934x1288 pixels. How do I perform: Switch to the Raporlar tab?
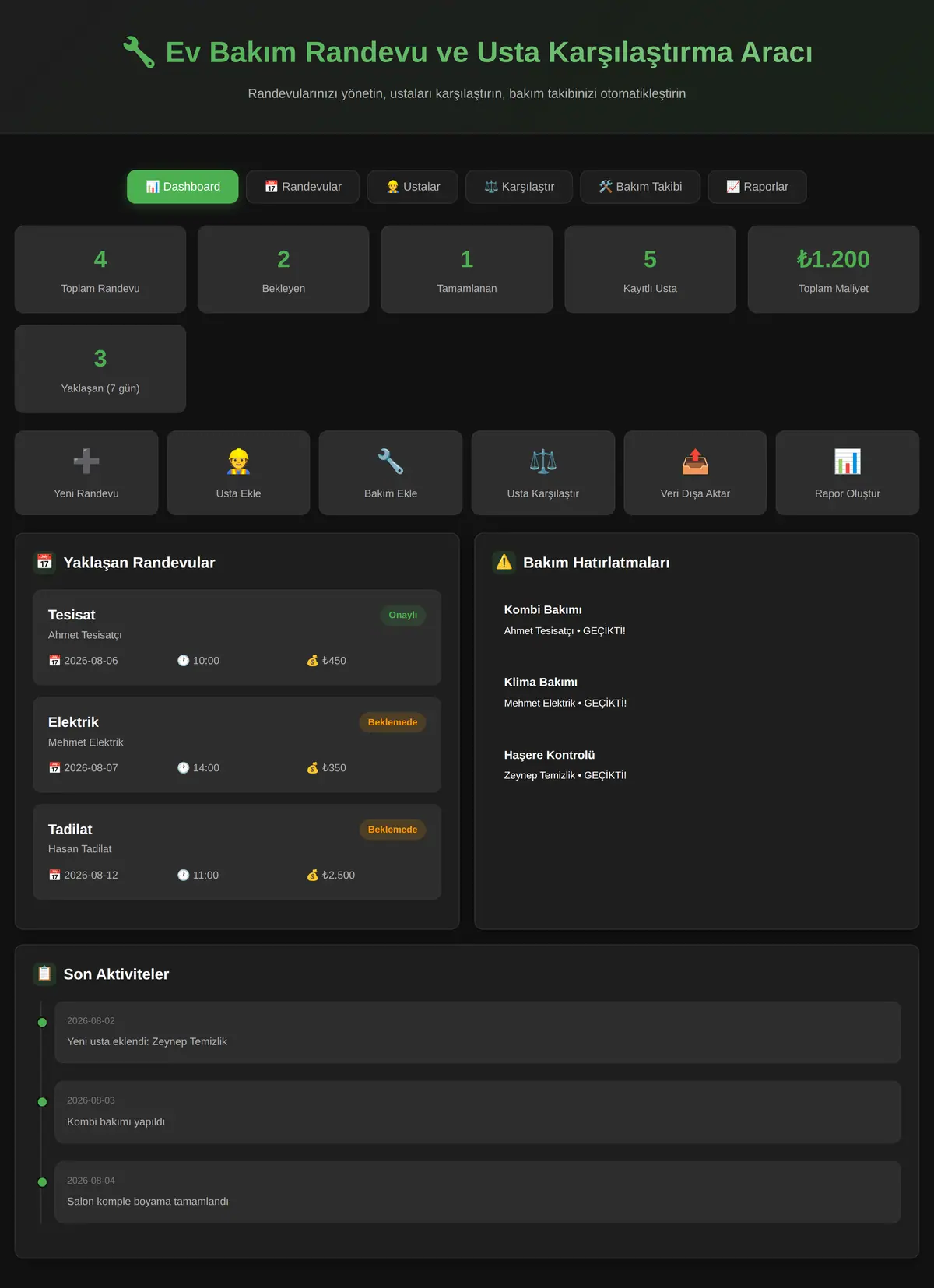coord(757,187)
